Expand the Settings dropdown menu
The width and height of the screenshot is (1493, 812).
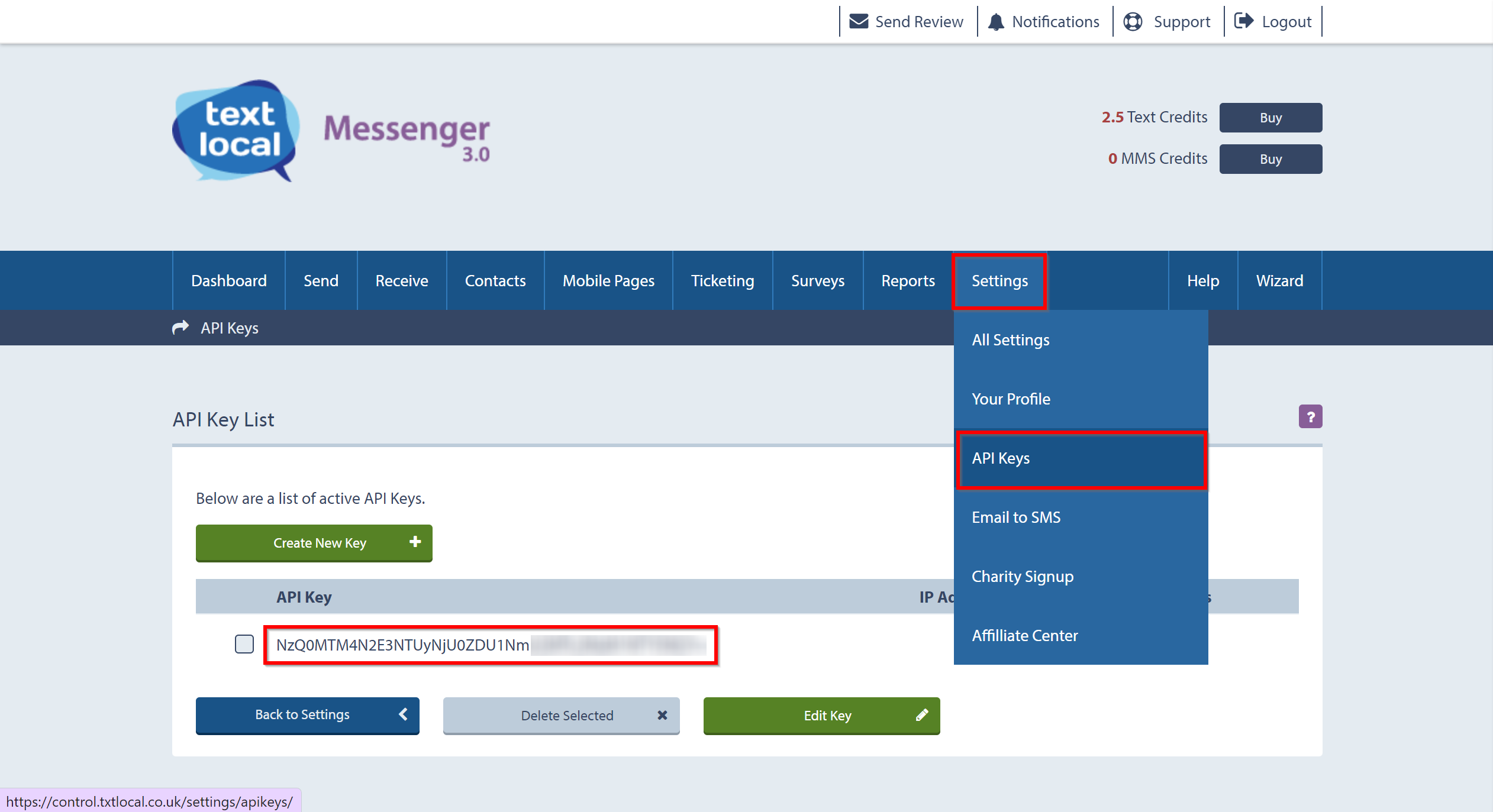click(999, 281)
